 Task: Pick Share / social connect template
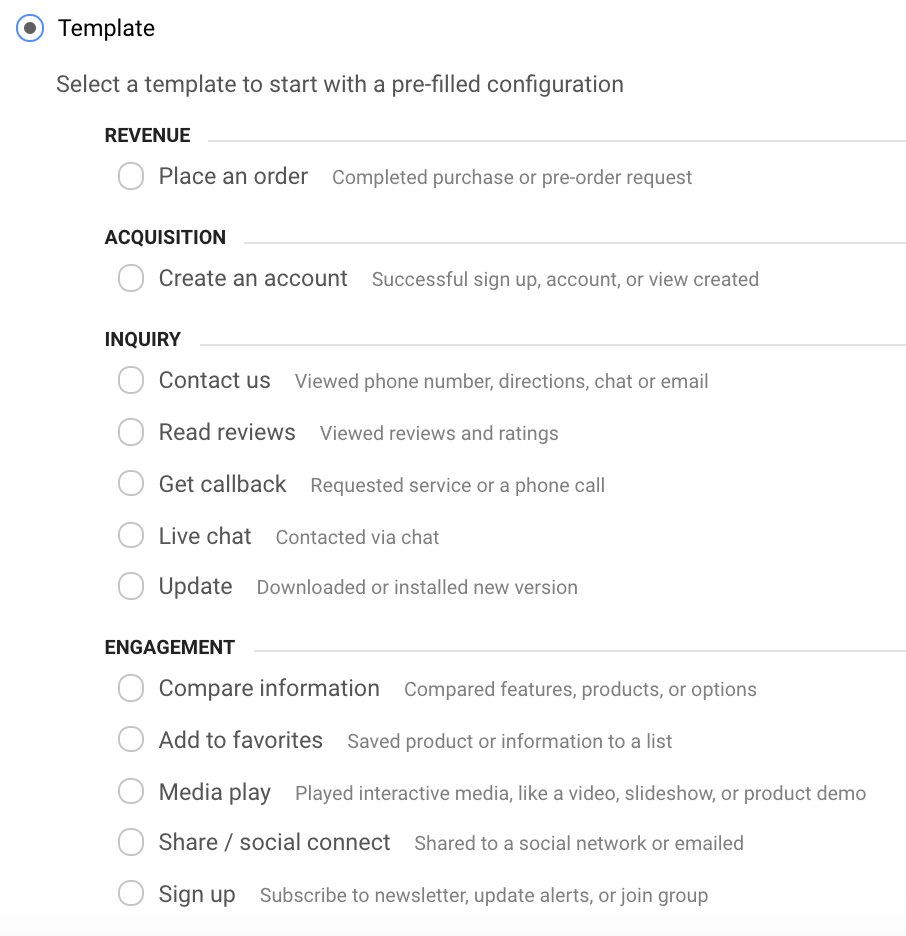[131, 842]
